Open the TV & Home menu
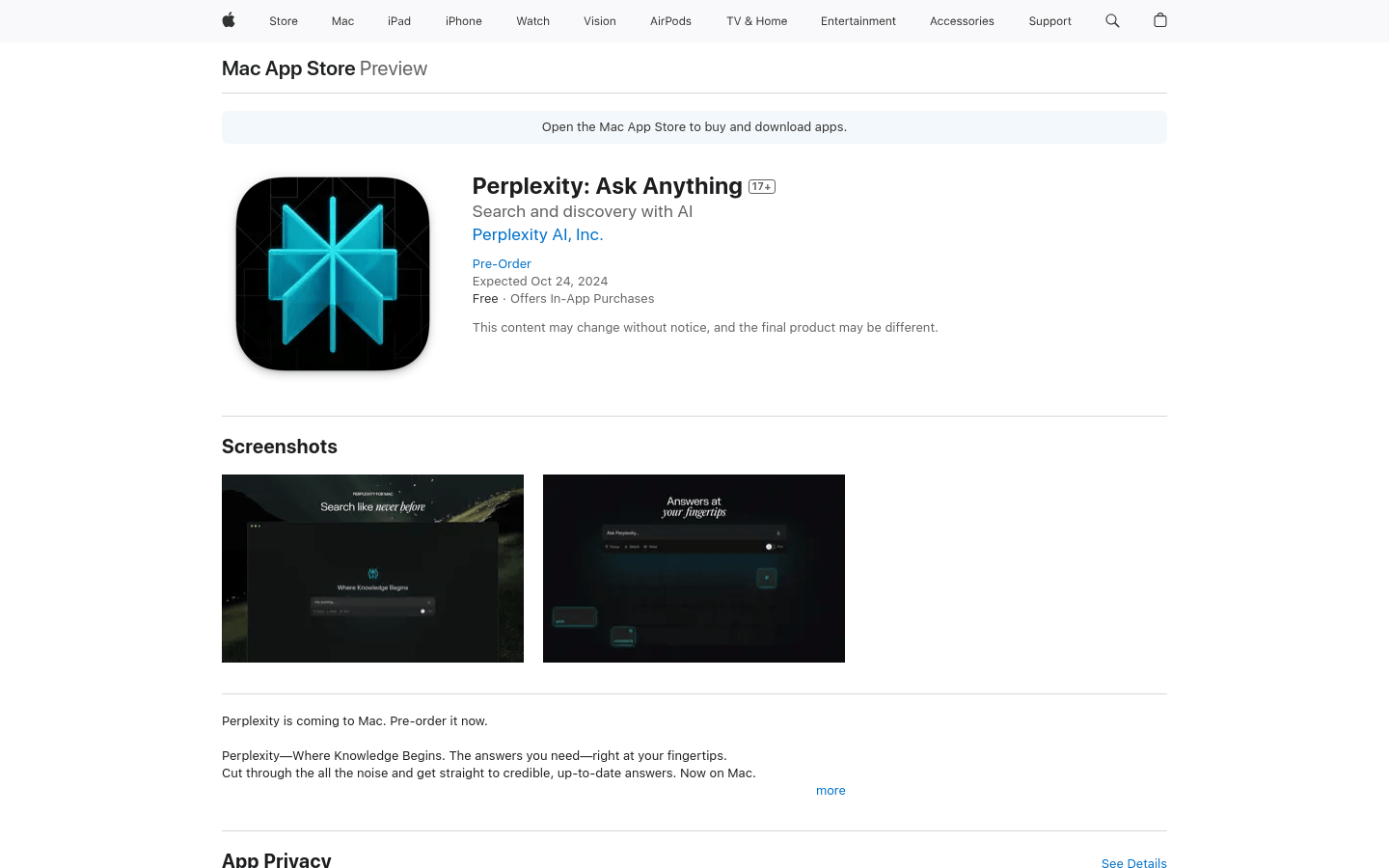This screenshot has width=1389, height=868. click(756, 21)
